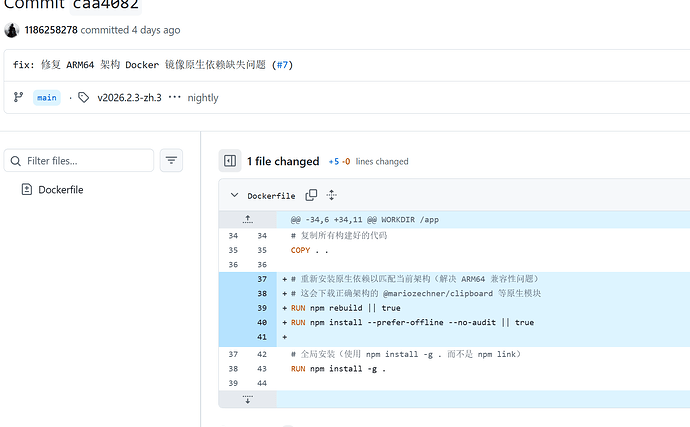Expand all lines in Dockerfile diff

[332, 195]
